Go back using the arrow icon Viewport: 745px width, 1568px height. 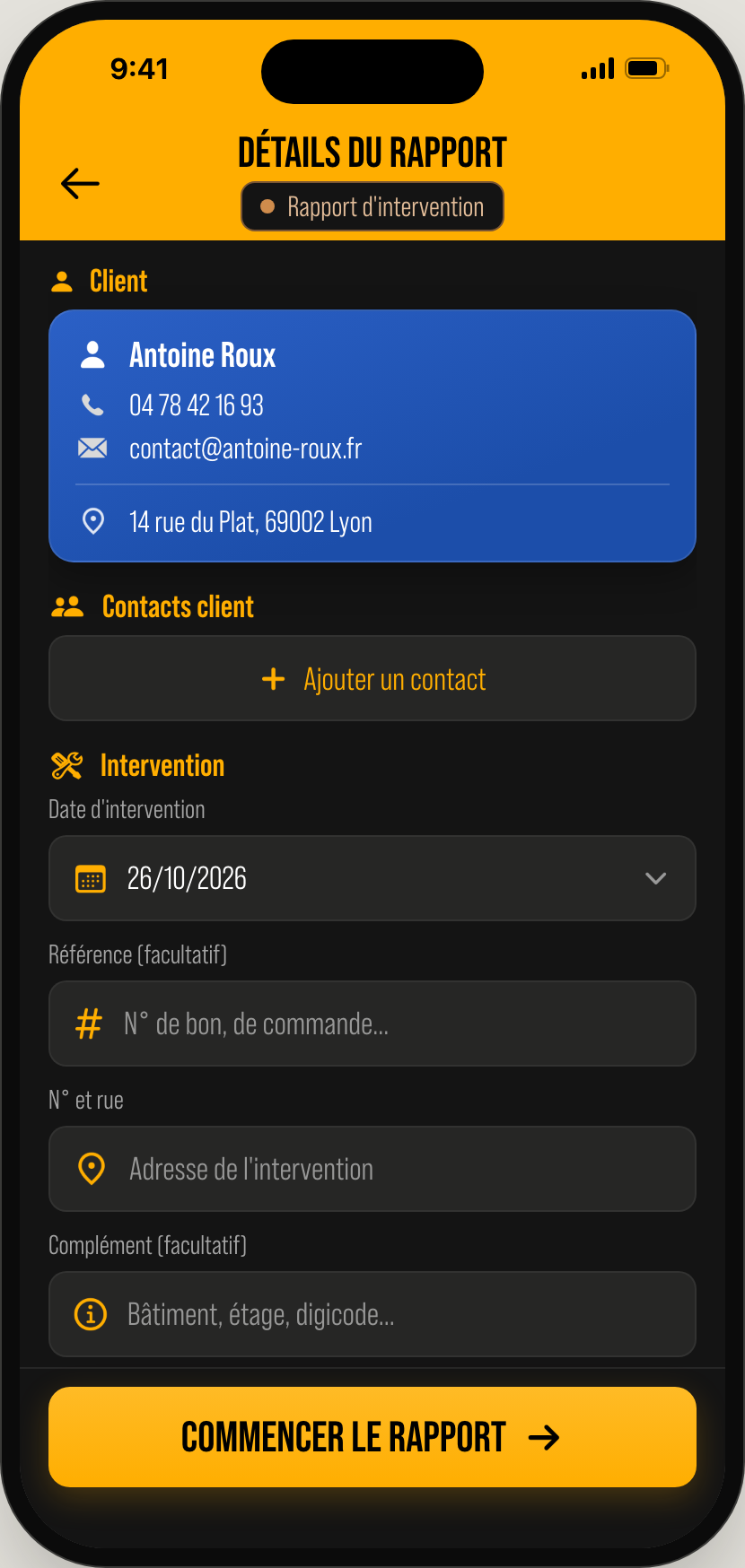[x=80, y=184]
